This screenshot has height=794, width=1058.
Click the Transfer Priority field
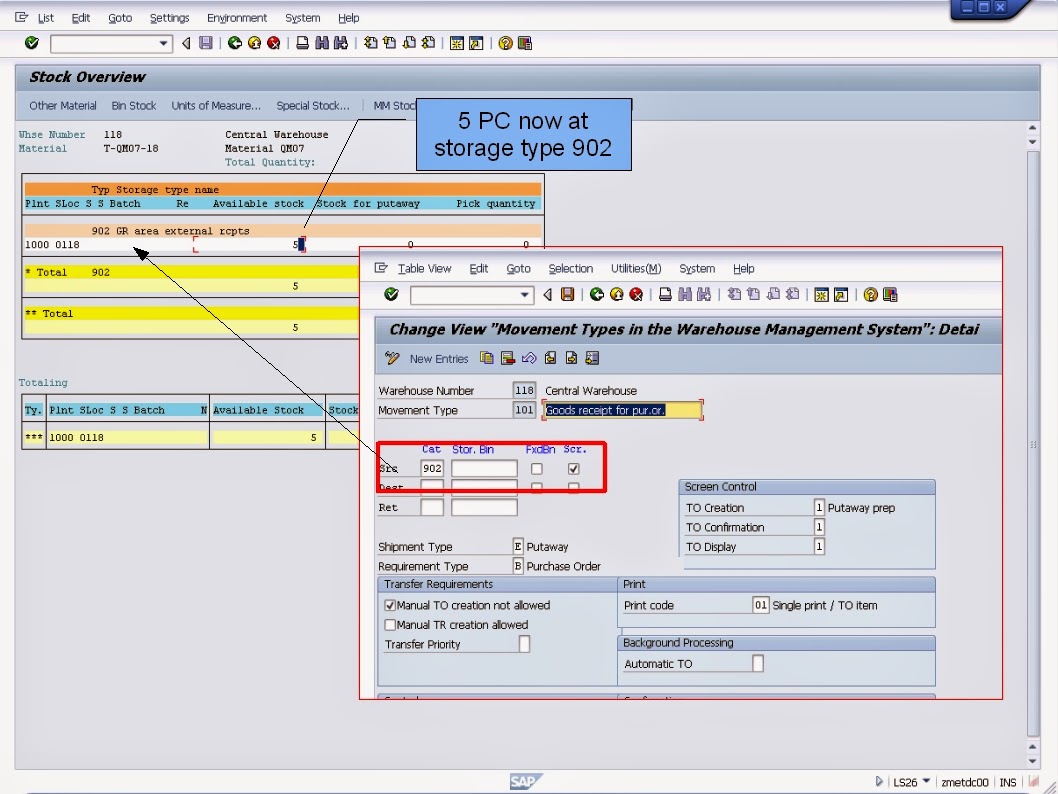pyautogui.click(x=524, y=644)
